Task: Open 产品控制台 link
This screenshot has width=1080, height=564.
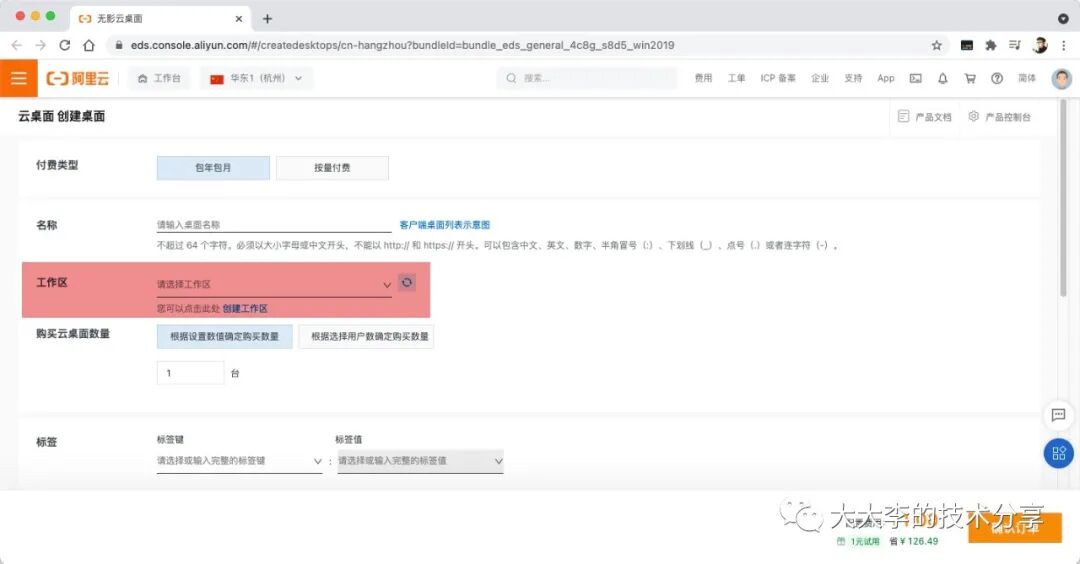Action: click(999, 117)
